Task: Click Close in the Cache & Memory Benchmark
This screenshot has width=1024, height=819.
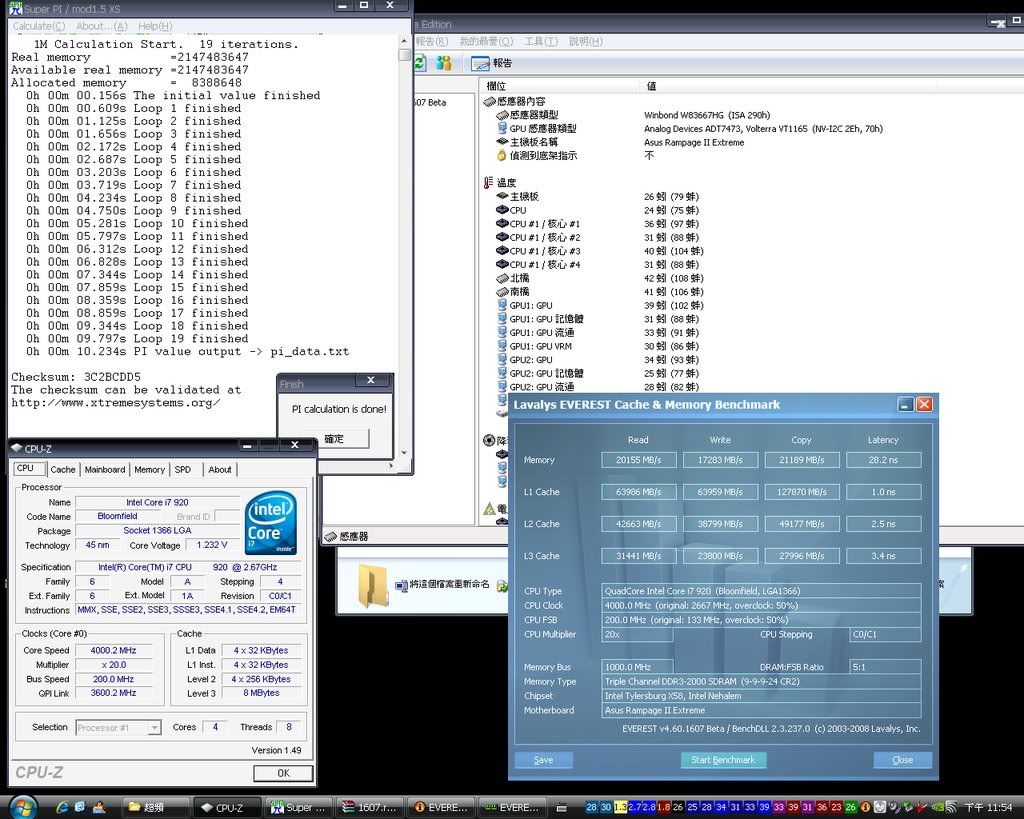Action: tap(902, 760)
